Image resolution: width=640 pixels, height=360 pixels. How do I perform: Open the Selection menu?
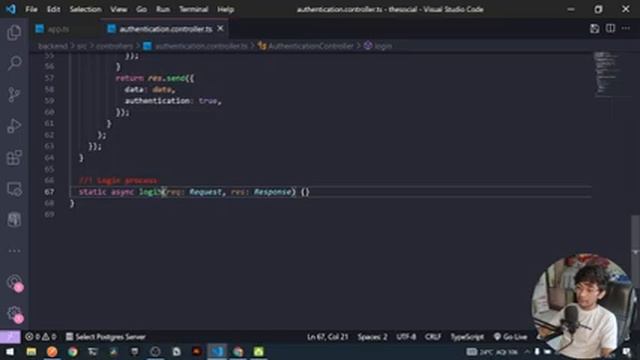[x=85, y=9]
